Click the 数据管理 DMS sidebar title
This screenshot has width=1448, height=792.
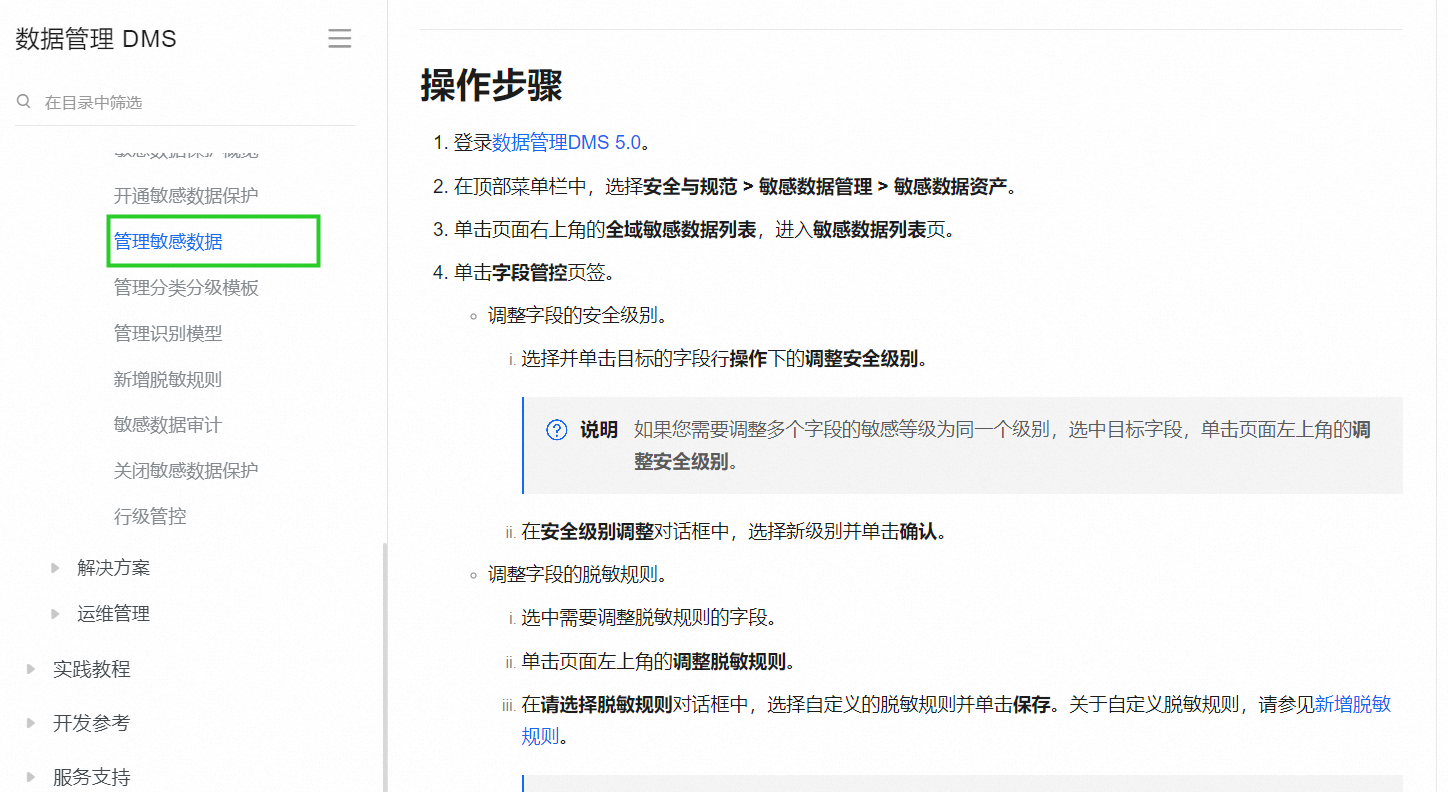tap(96, 39)
